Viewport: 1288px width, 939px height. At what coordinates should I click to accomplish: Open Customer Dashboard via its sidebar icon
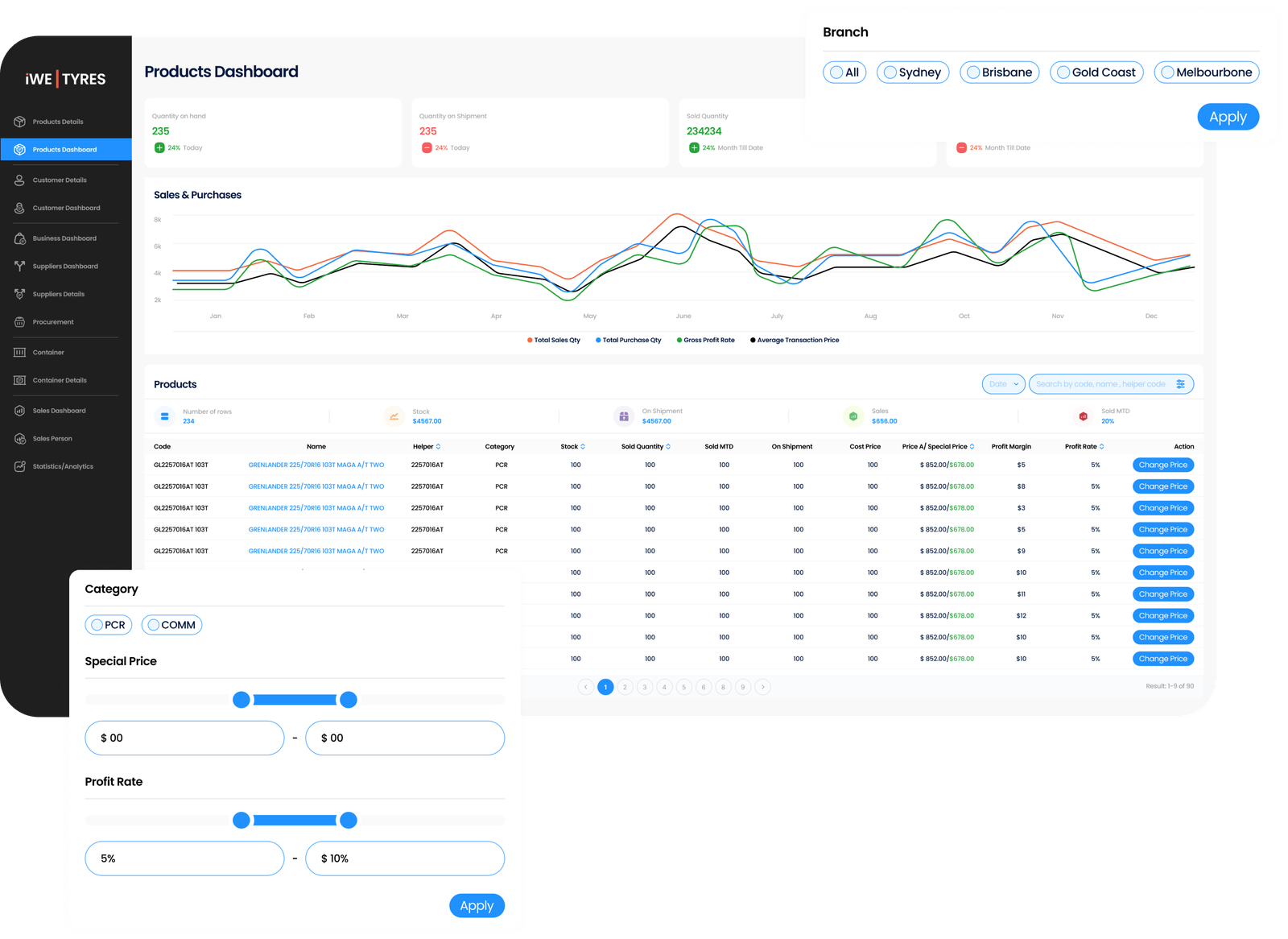(x=20, y=208)
